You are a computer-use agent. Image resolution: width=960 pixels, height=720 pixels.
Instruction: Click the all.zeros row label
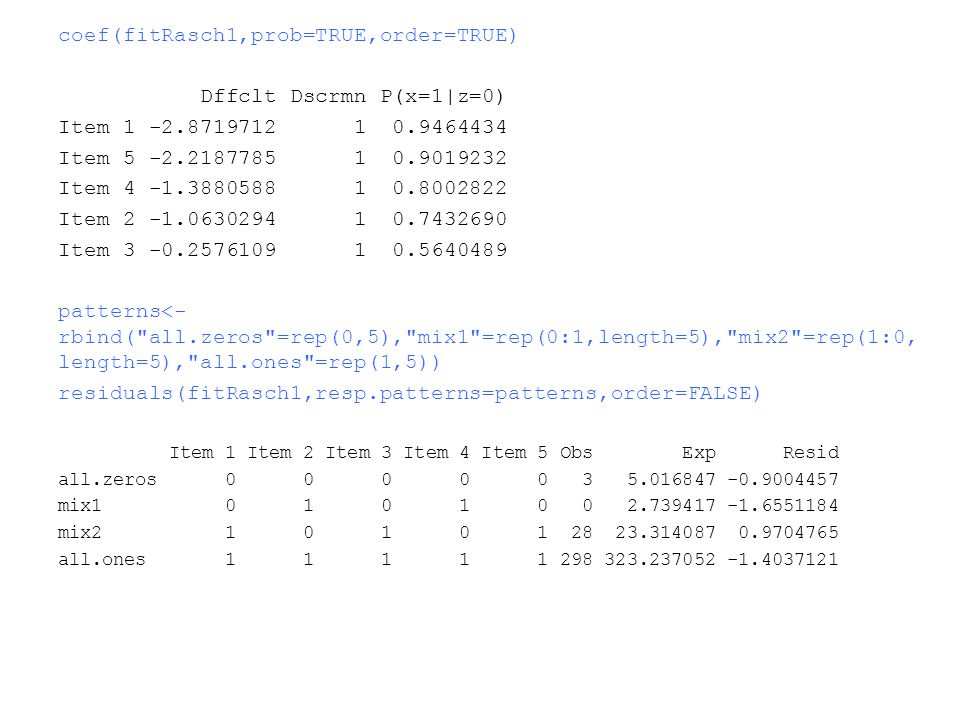click(107, 479)
